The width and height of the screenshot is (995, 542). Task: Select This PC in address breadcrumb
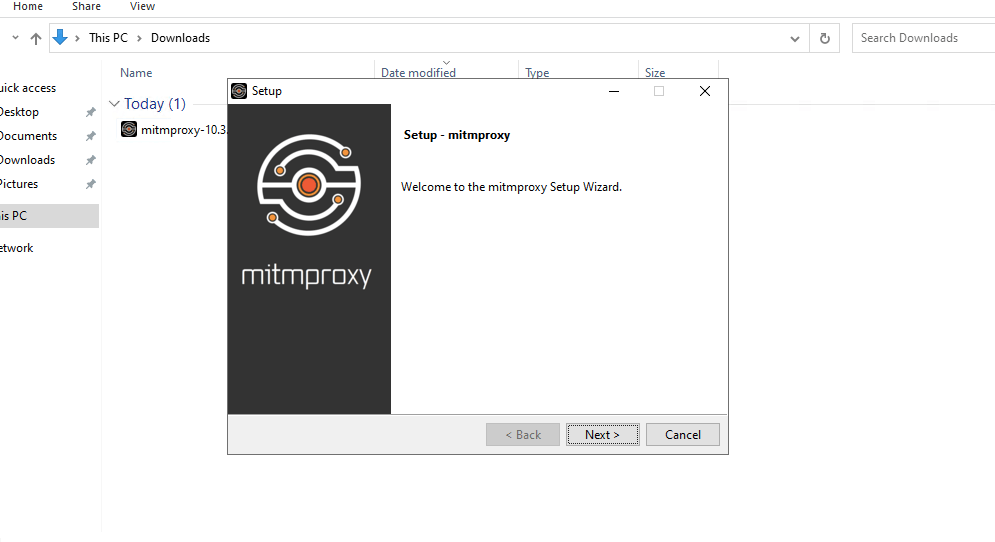tap(109, 38)
